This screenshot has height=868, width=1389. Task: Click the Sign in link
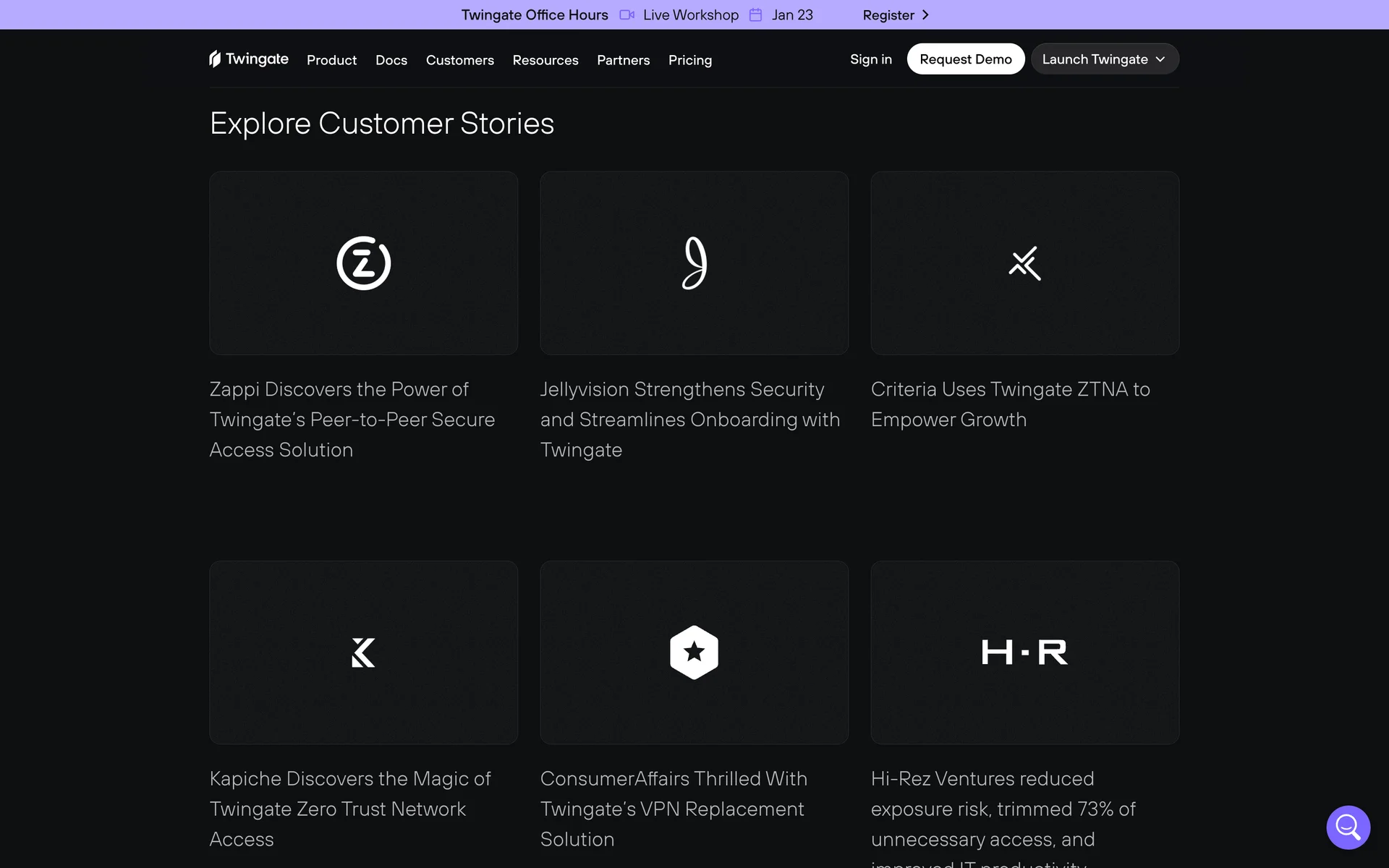(870, 59)
